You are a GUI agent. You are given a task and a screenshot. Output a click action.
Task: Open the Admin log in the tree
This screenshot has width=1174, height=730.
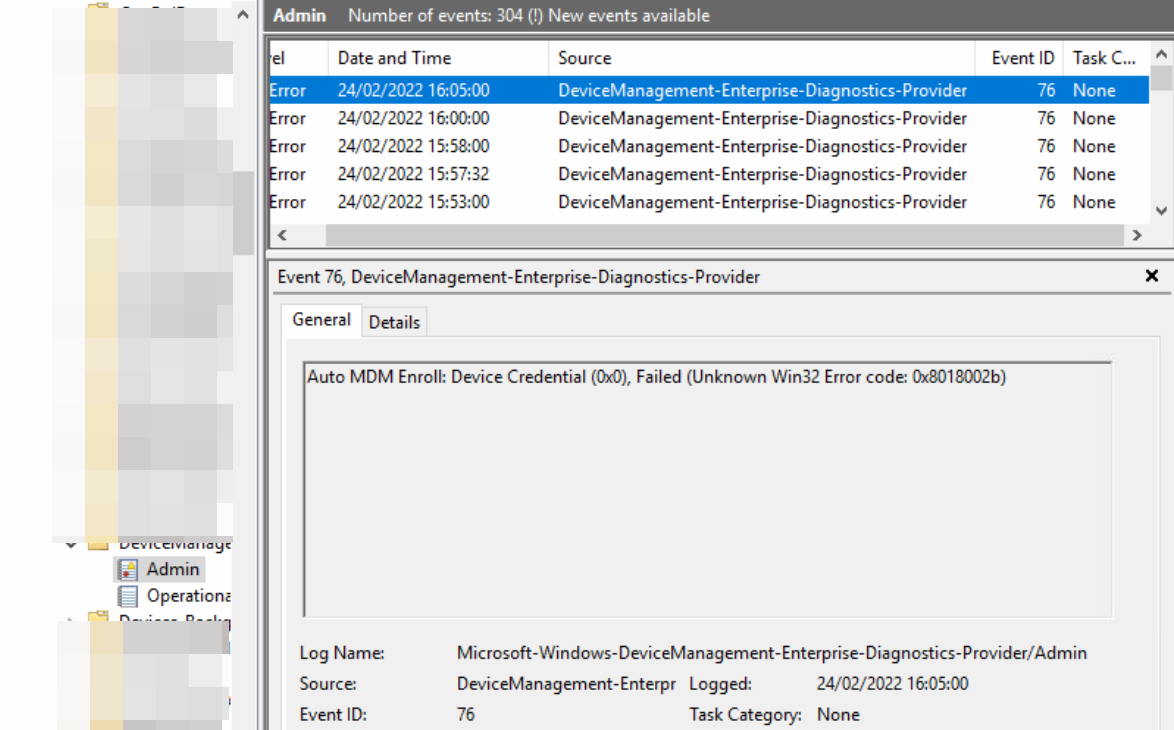click(172, 570)
